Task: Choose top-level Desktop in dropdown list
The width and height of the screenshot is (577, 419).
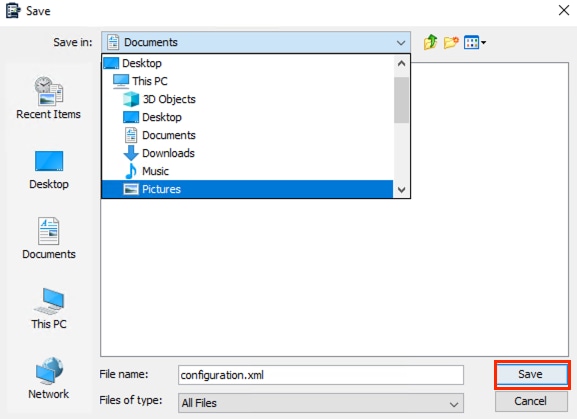Action: [x=248, y=63]
